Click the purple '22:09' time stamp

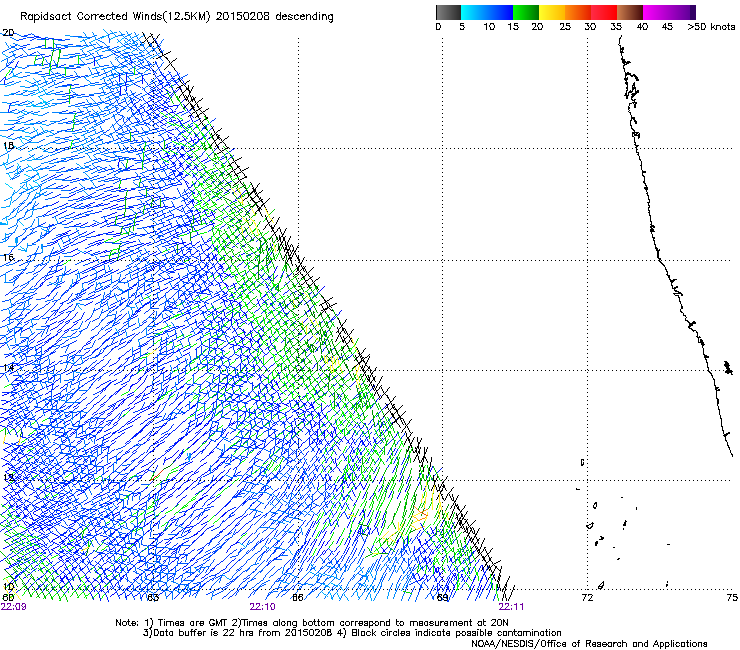(x=14, y=607)
